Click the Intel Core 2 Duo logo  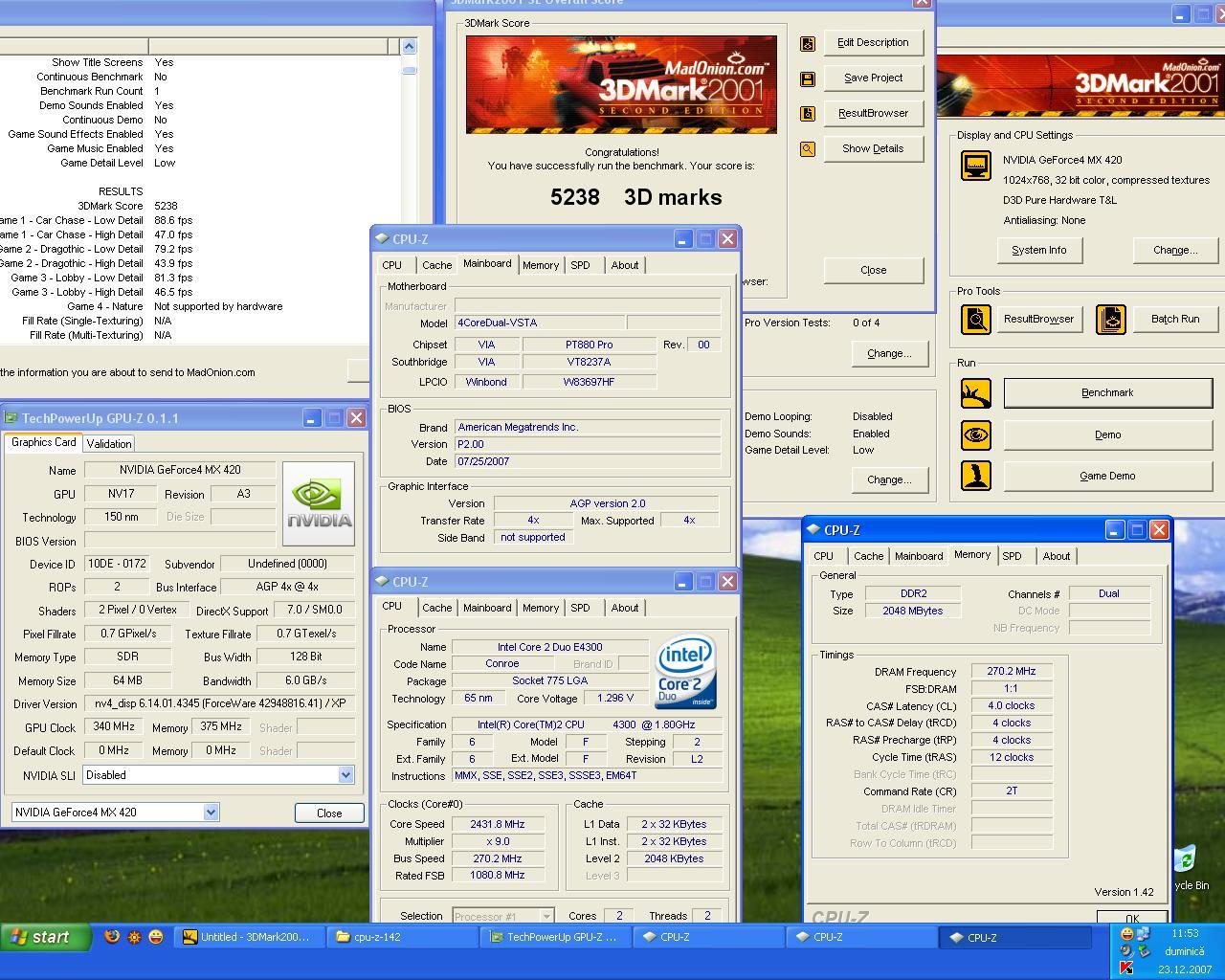tap(686, 673)
